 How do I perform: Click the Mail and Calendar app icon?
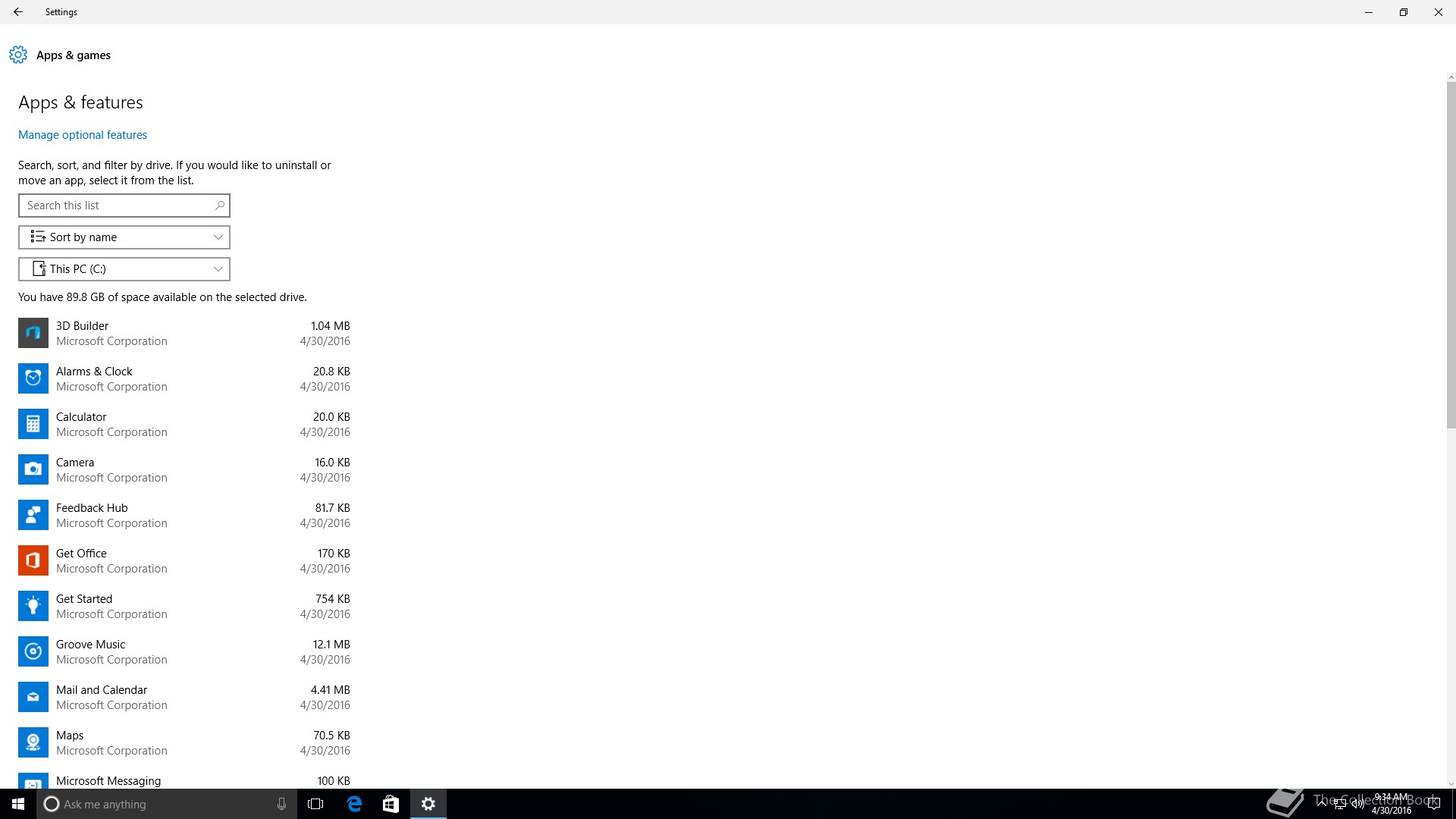pos(33,697)
